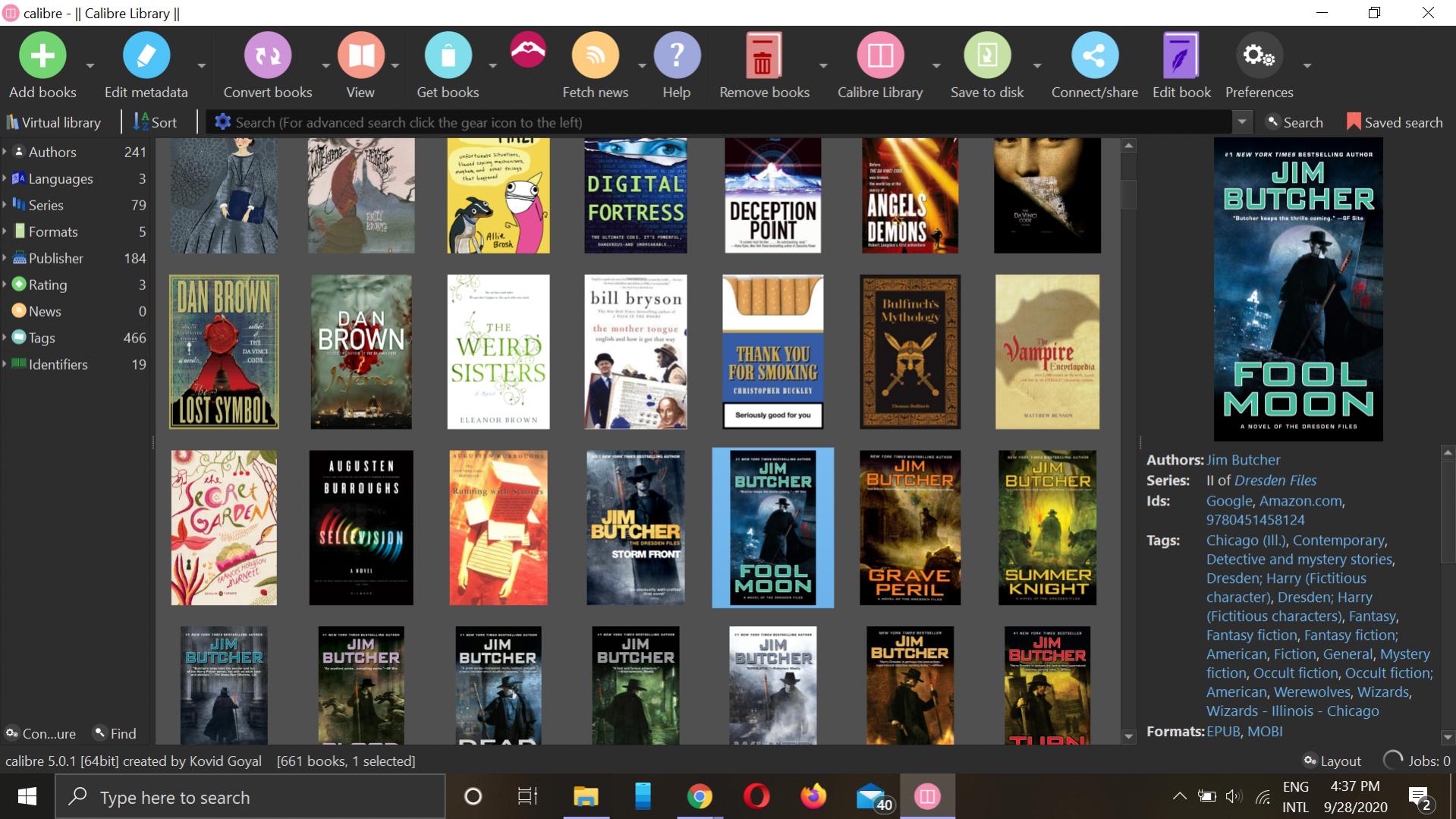The height and width of the screenshot is (819, 1456).
Task: Click the Add books icon
Action: pos(42,56)
